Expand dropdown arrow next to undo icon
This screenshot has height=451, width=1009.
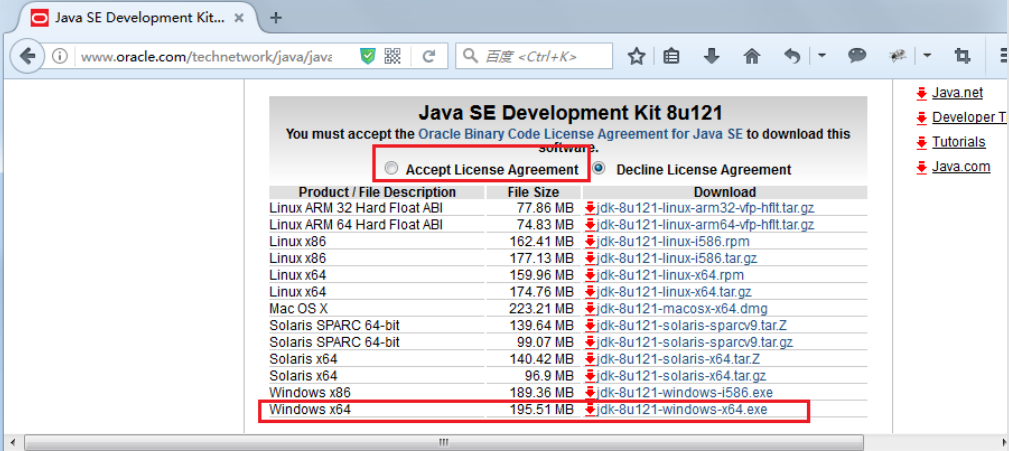point(822,56)
